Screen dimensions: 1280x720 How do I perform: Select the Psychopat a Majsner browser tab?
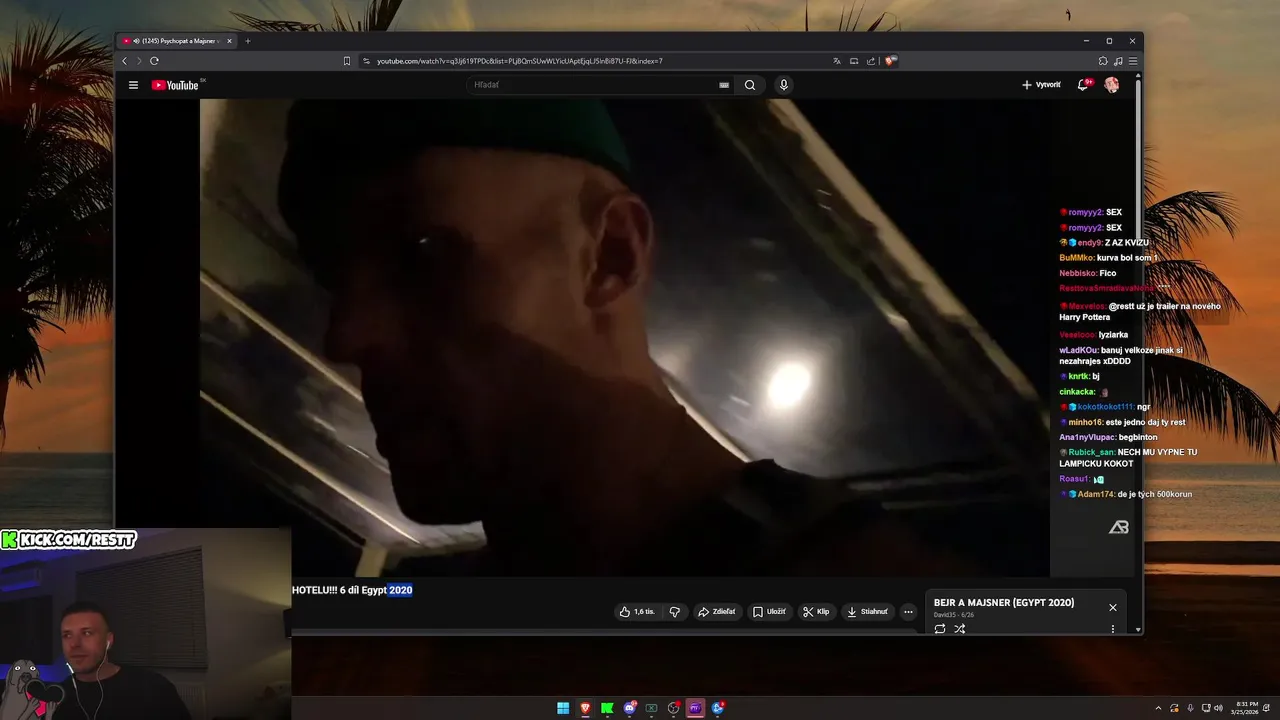175,41
